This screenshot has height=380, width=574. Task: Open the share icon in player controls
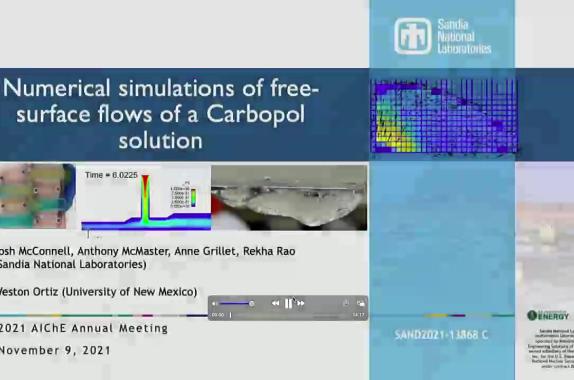click(x=346, y=303)
